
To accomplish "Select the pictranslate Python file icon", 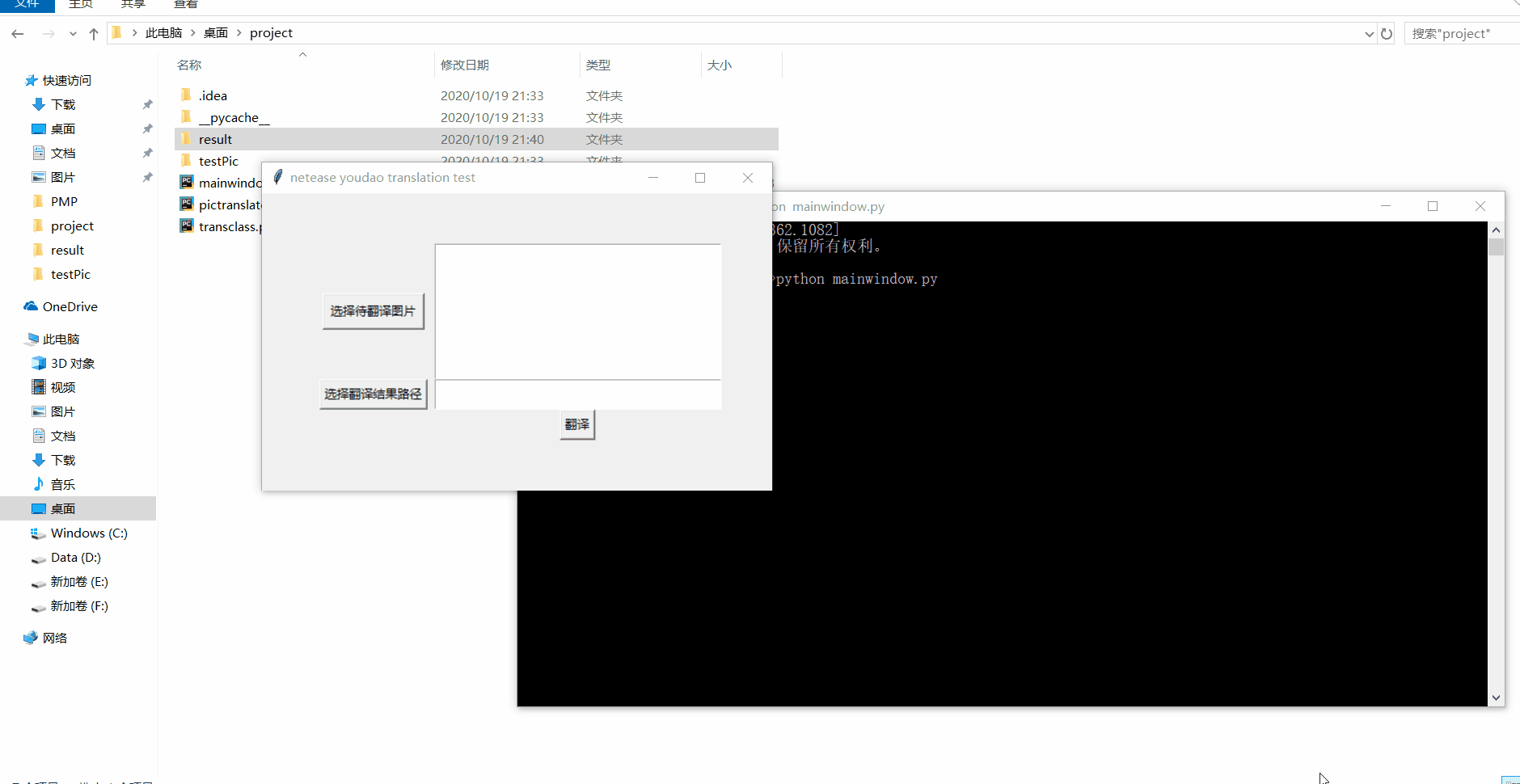I will (x=187, y=204).
